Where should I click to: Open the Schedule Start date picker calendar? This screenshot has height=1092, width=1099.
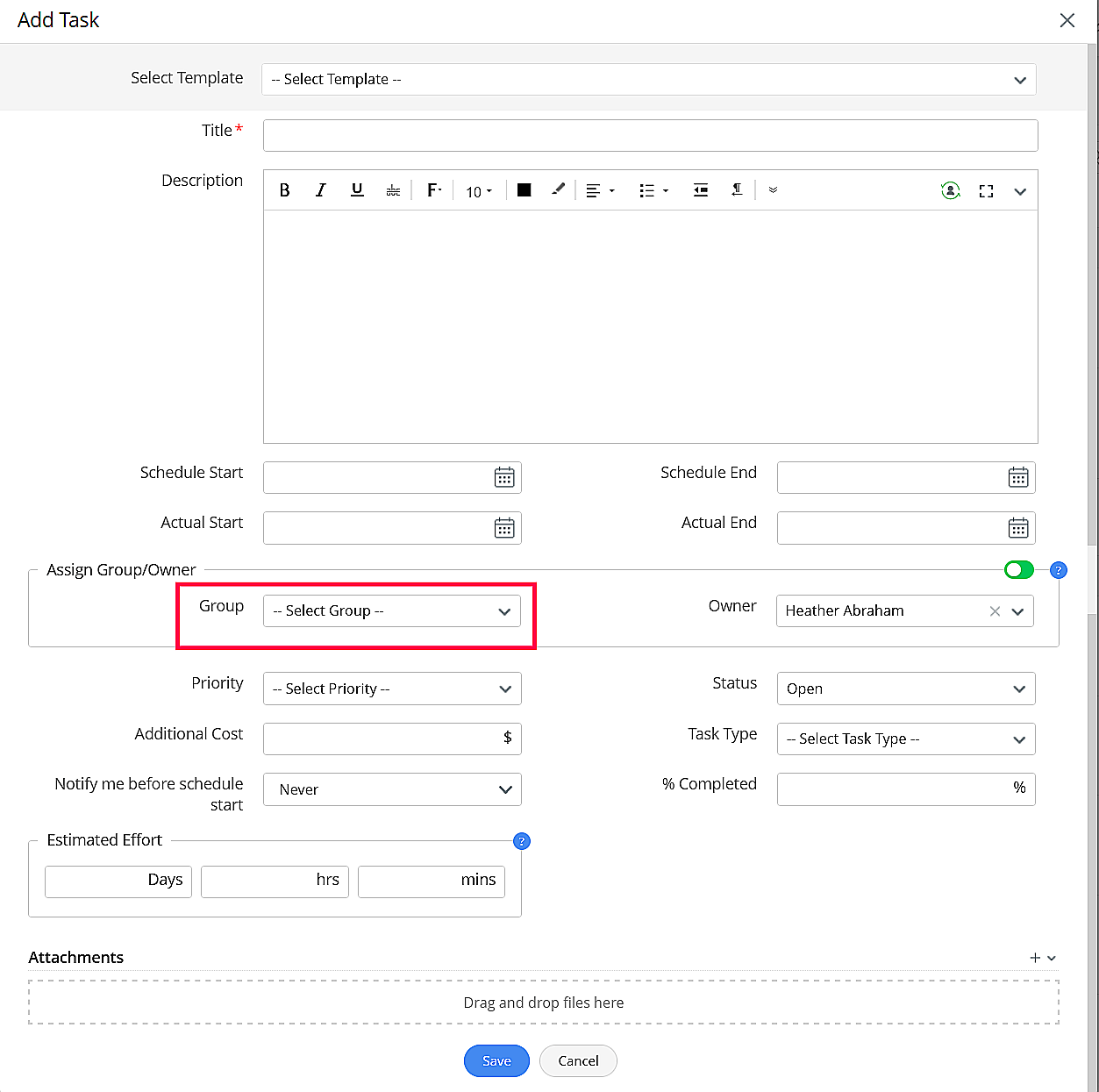point(504,476)
